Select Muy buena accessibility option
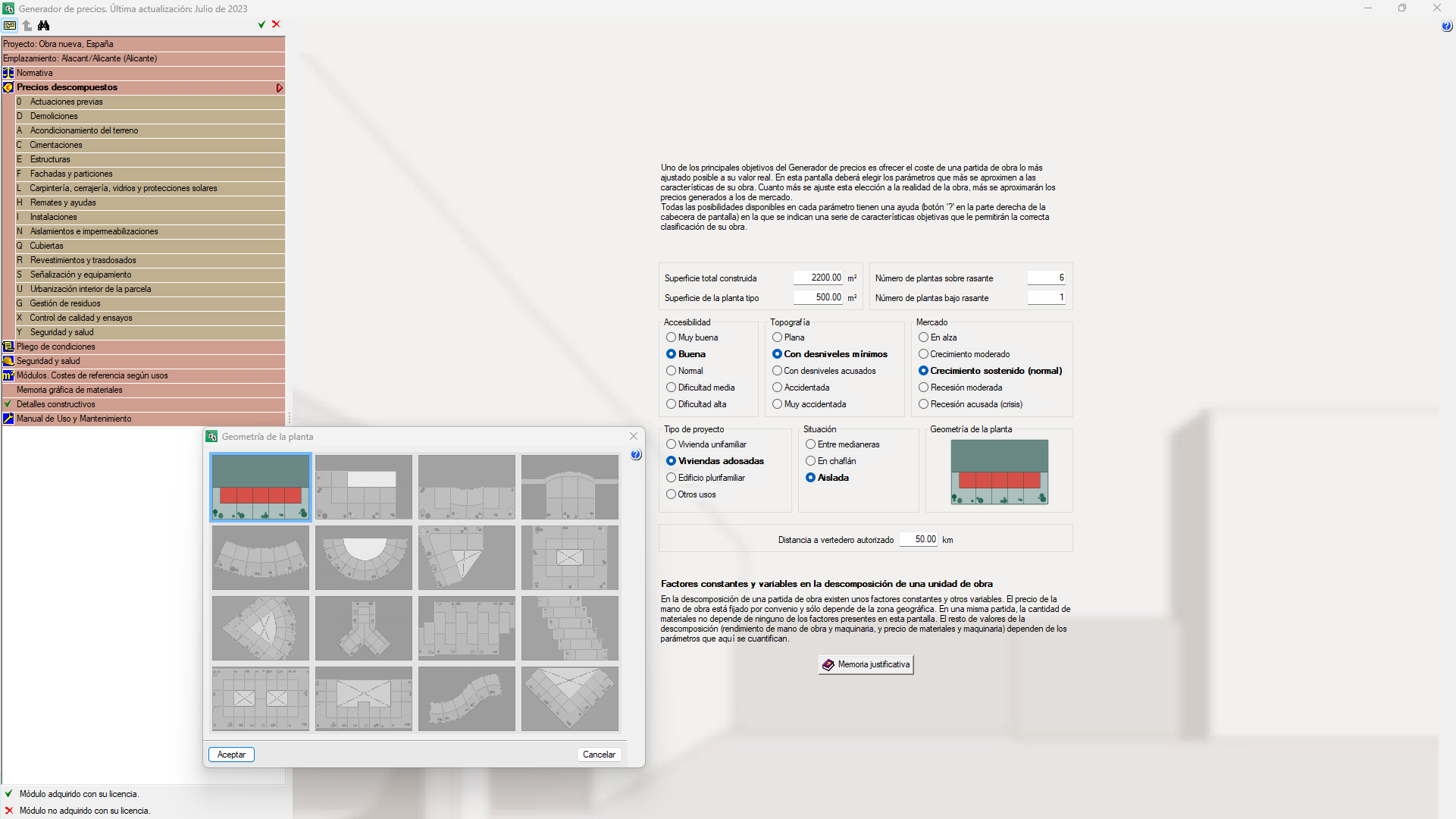This screenshot has width=1456, height=819. click(671, 337)
